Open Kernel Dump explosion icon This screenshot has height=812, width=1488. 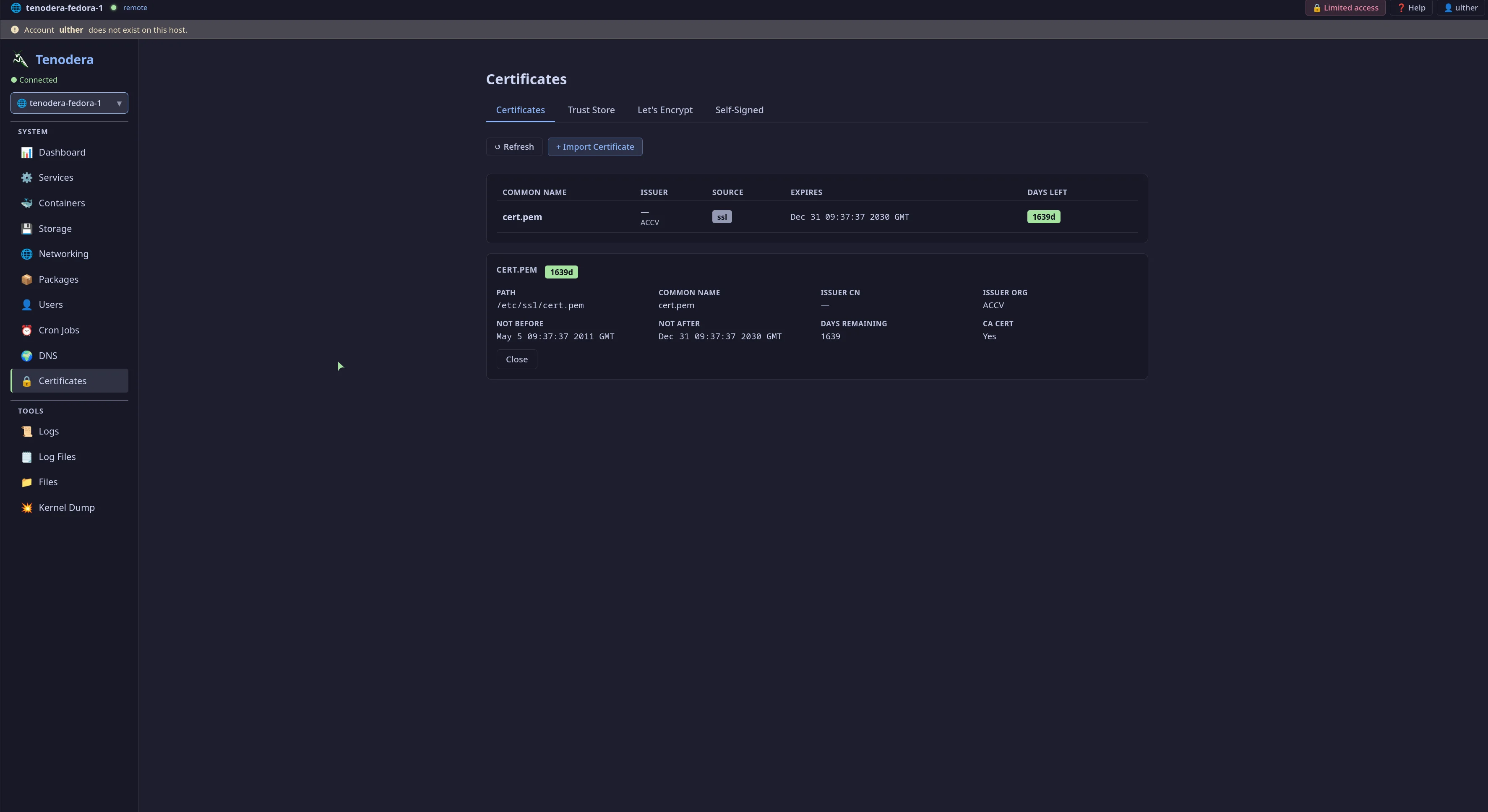[26, 507]
